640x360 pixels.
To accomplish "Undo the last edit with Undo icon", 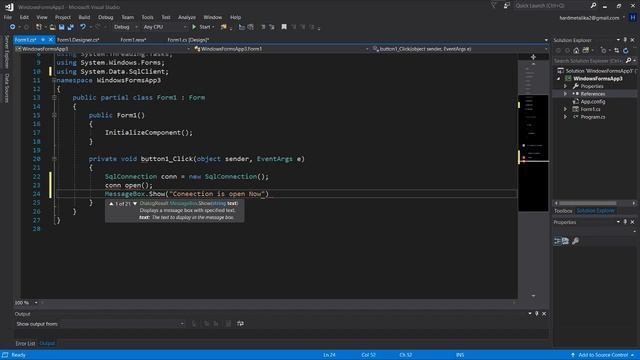I will 83,27.
